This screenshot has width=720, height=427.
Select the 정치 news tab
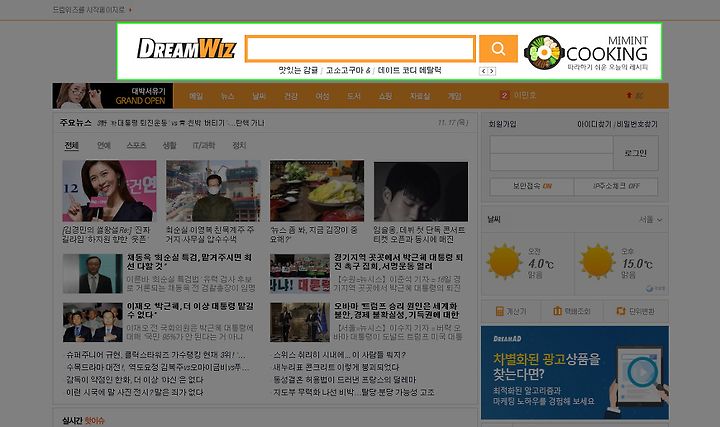click(239, 146)
